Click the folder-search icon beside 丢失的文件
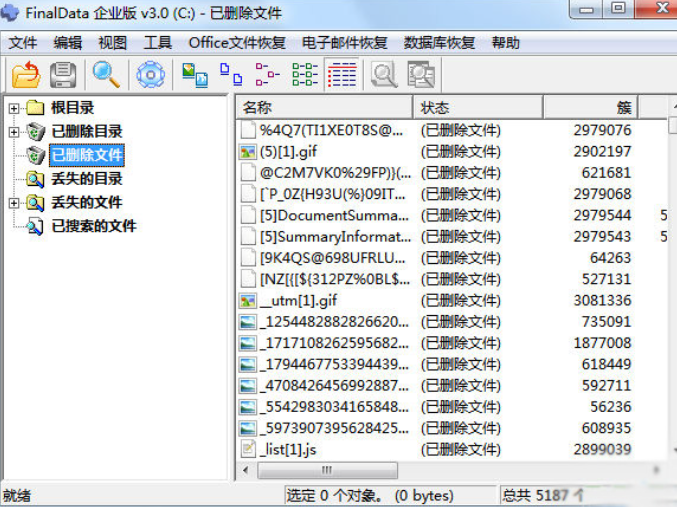This screenshot has width=677, height=507. (x=35, y=203)
